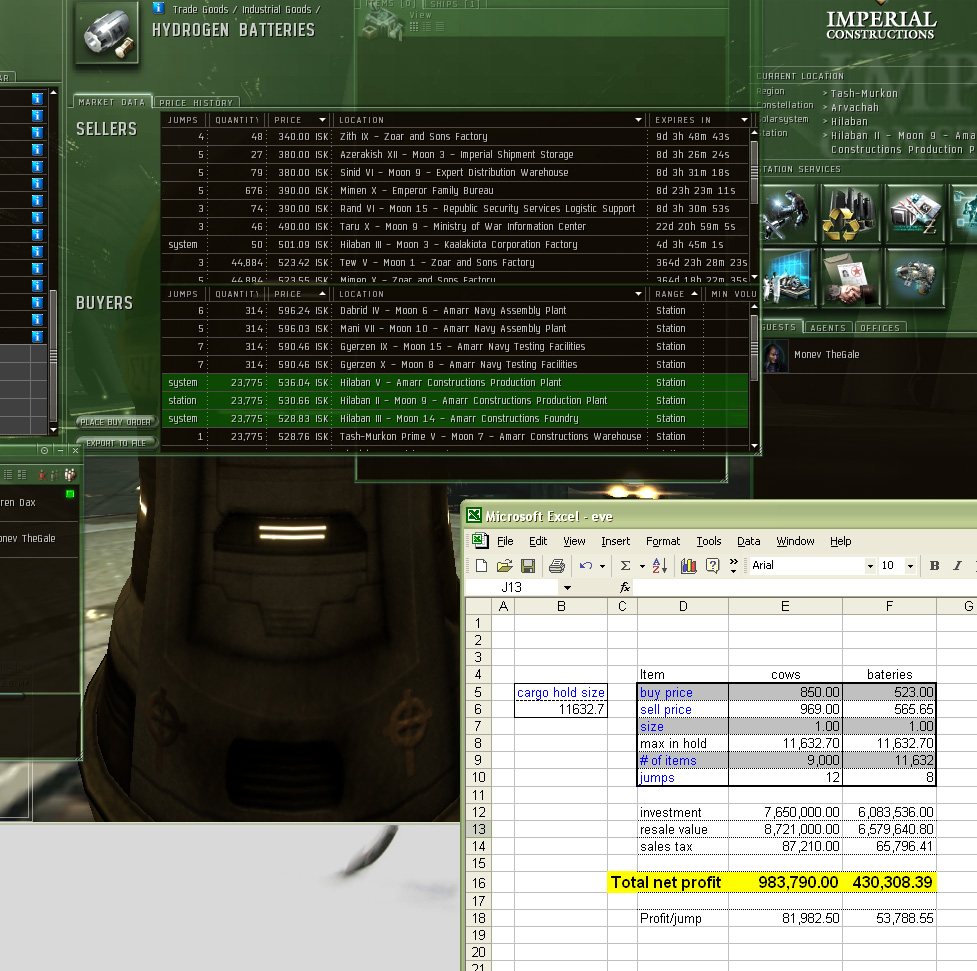977x971 pixels.
Task: Undo last action in Excel toolbar
Action: click(586, 565)
